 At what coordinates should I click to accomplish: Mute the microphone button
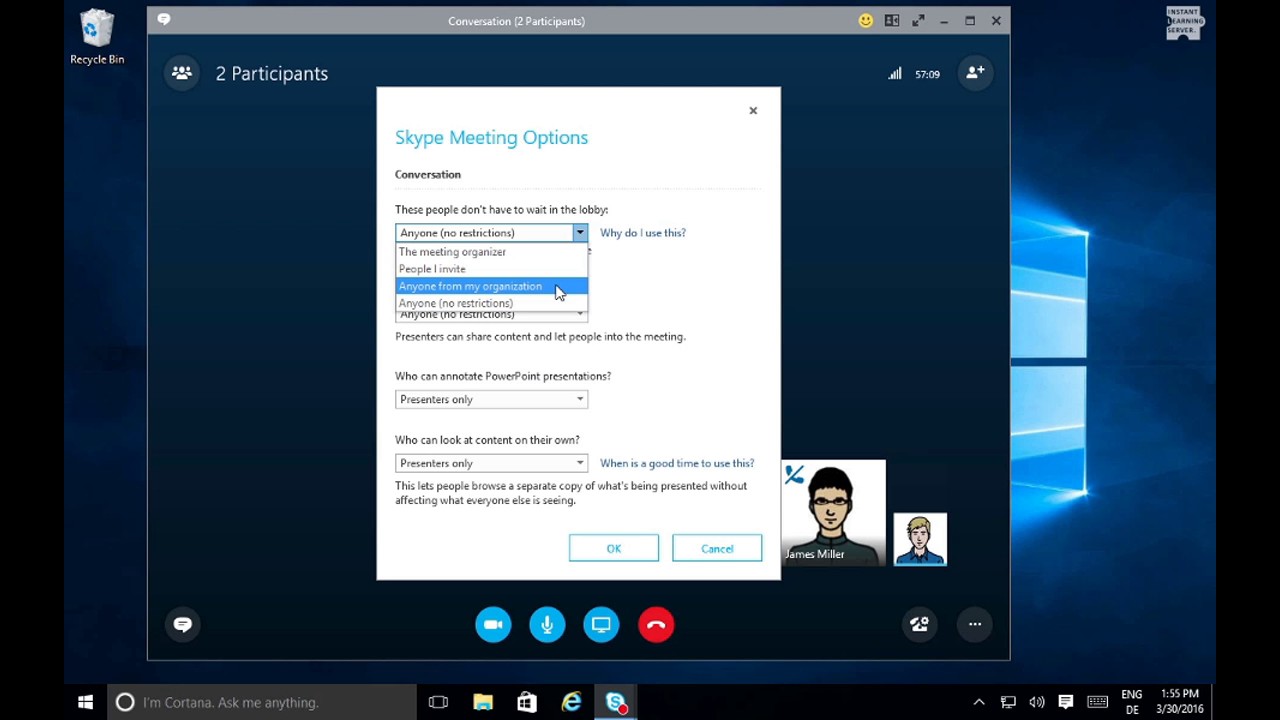tap(547, 624)
